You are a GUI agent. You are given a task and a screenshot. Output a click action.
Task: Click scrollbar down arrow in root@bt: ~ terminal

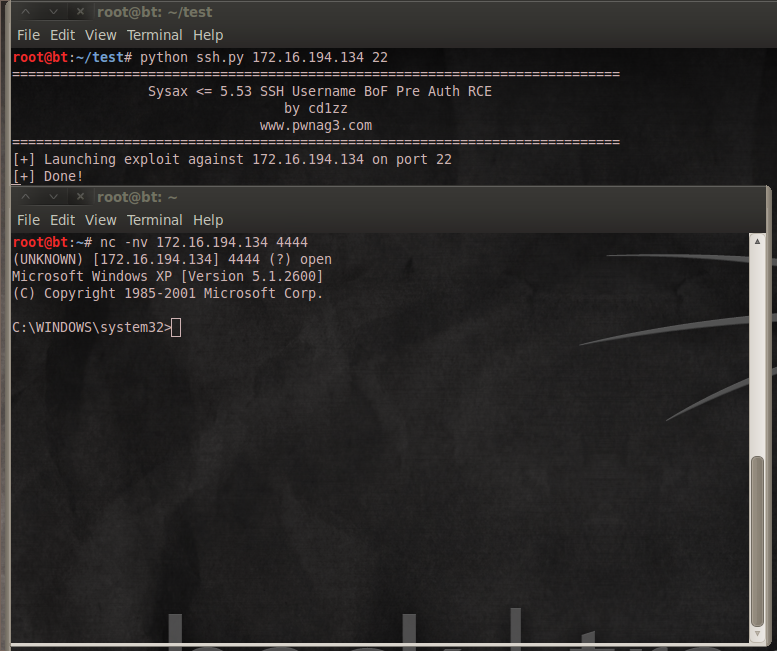click(x=757, y=634)
